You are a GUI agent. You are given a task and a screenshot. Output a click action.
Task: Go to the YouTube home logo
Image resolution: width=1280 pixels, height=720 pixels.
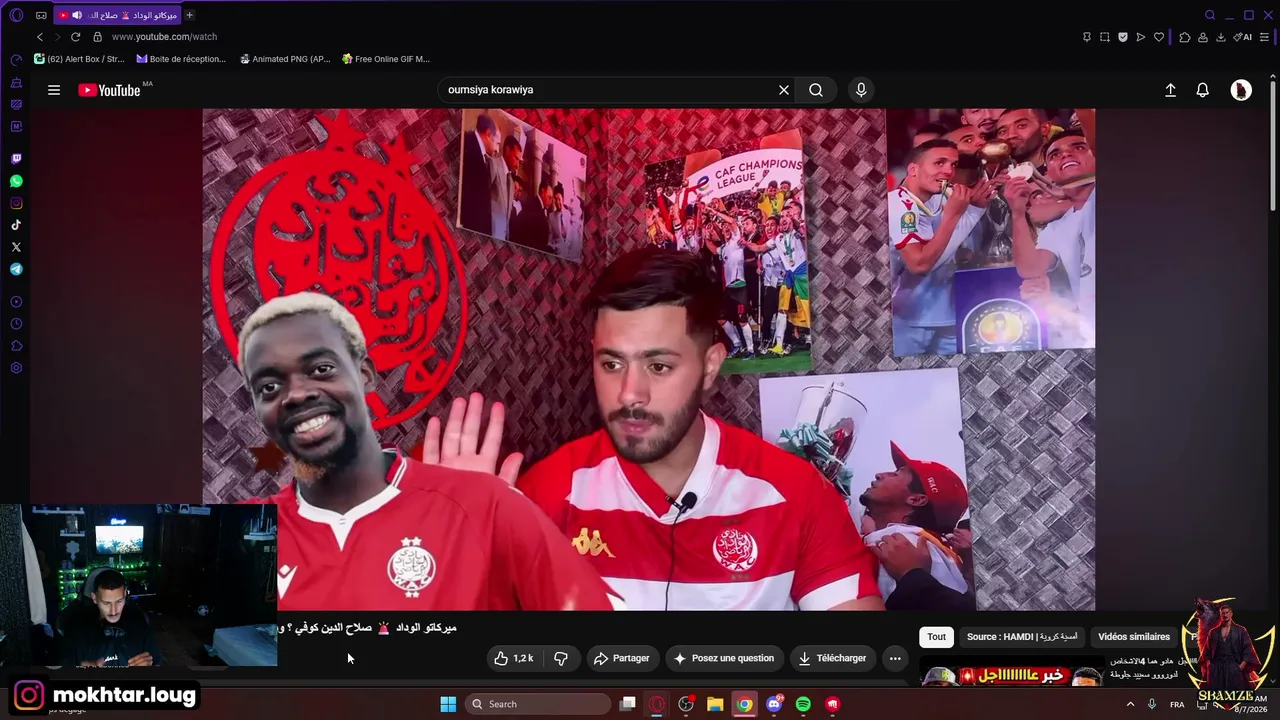pos(110,90)
